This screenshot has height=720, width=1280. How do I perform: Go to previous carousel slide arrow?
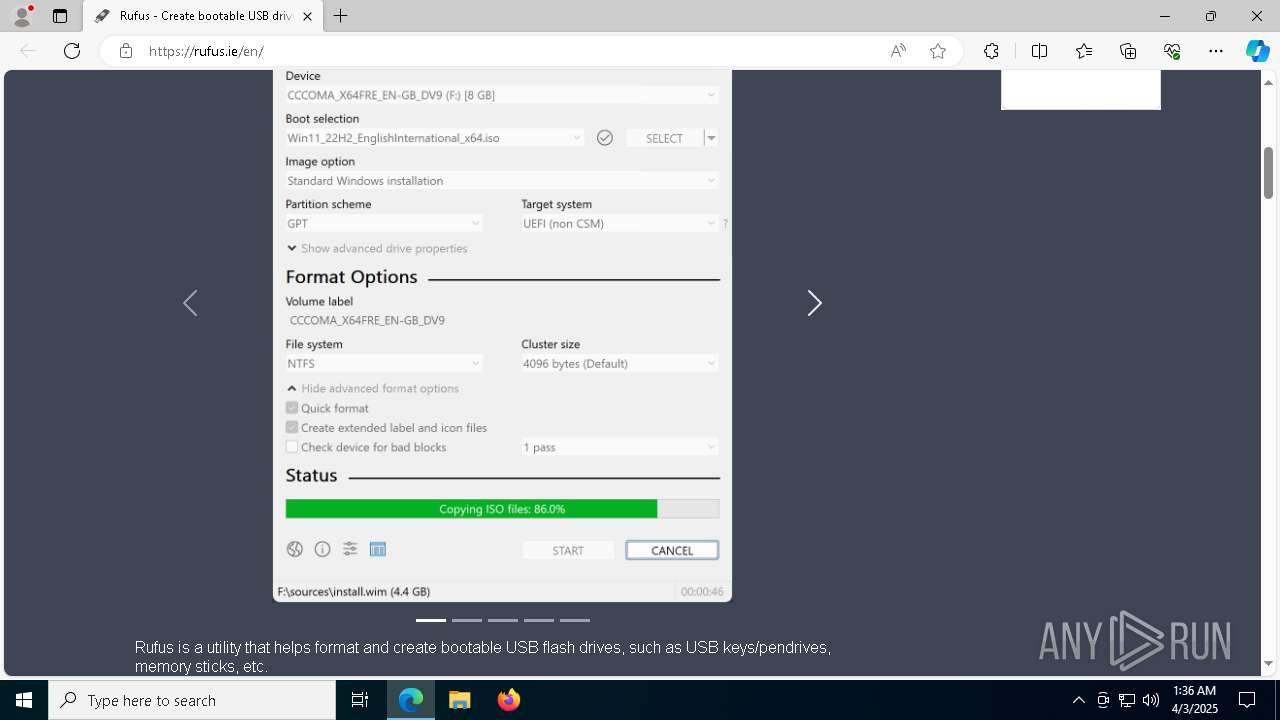pyautogui.click(x=190, y=303)
